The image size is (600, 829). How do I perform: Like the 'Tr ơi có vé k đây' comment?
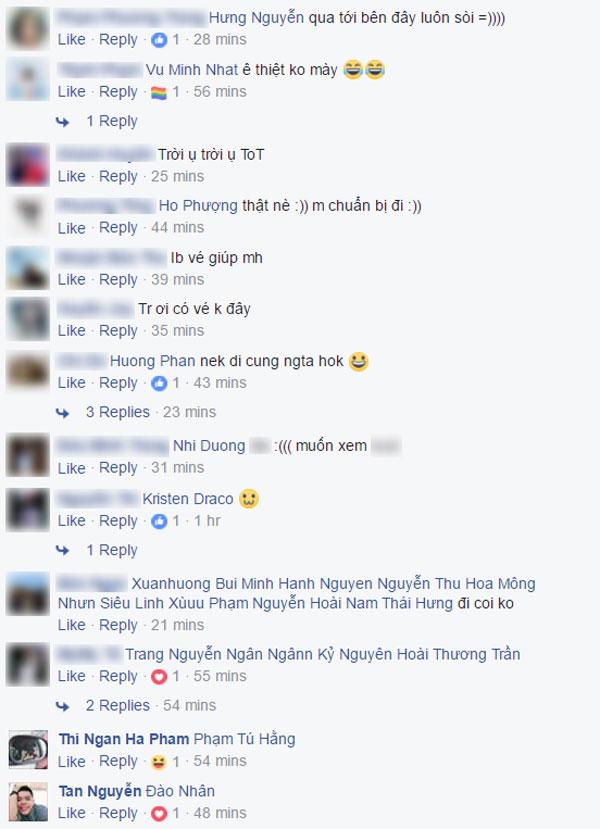point(71,330)
